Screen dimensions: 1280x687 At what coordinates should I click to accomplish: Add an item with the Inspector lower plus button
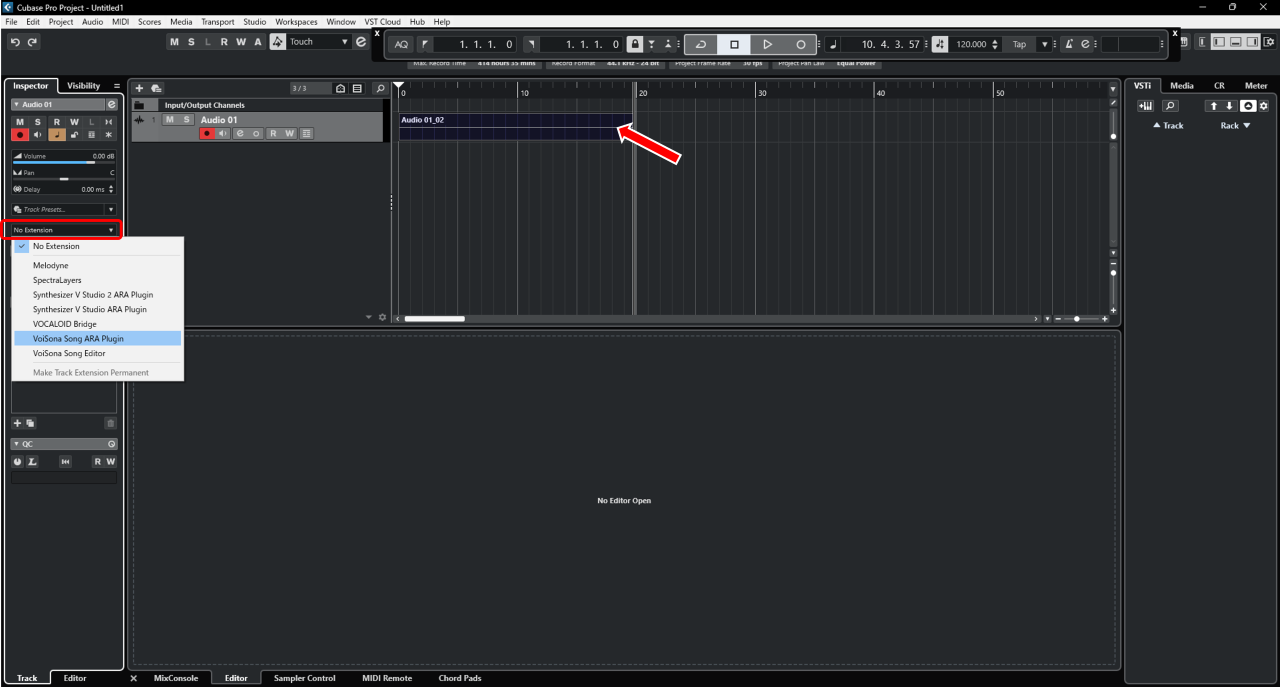click(17, 424)
